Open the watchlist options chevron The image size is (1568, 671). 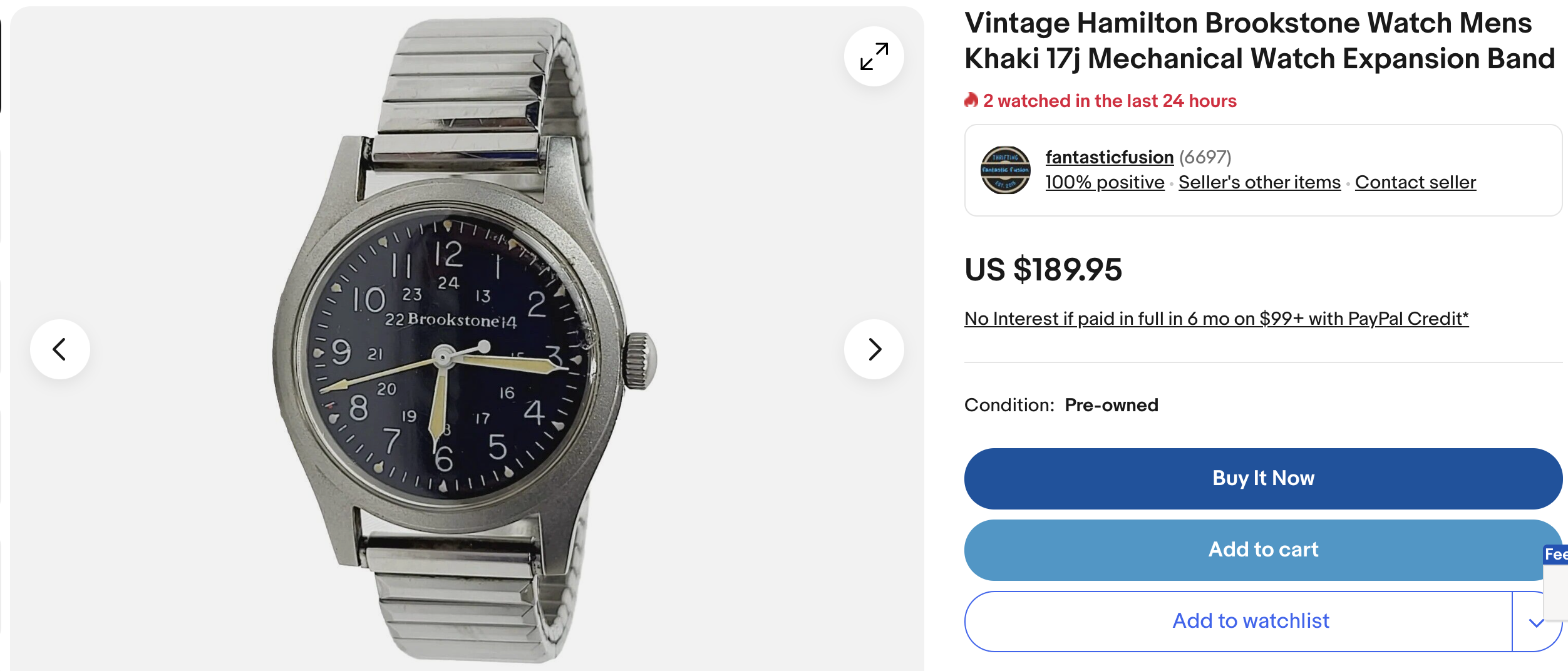1535,622
